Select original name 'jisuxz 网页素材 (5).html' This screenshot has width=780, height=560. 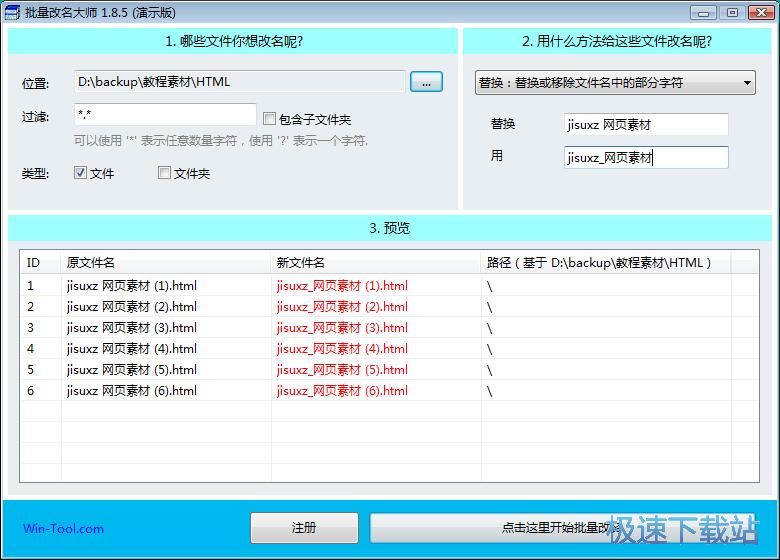[x=132, y=370]
